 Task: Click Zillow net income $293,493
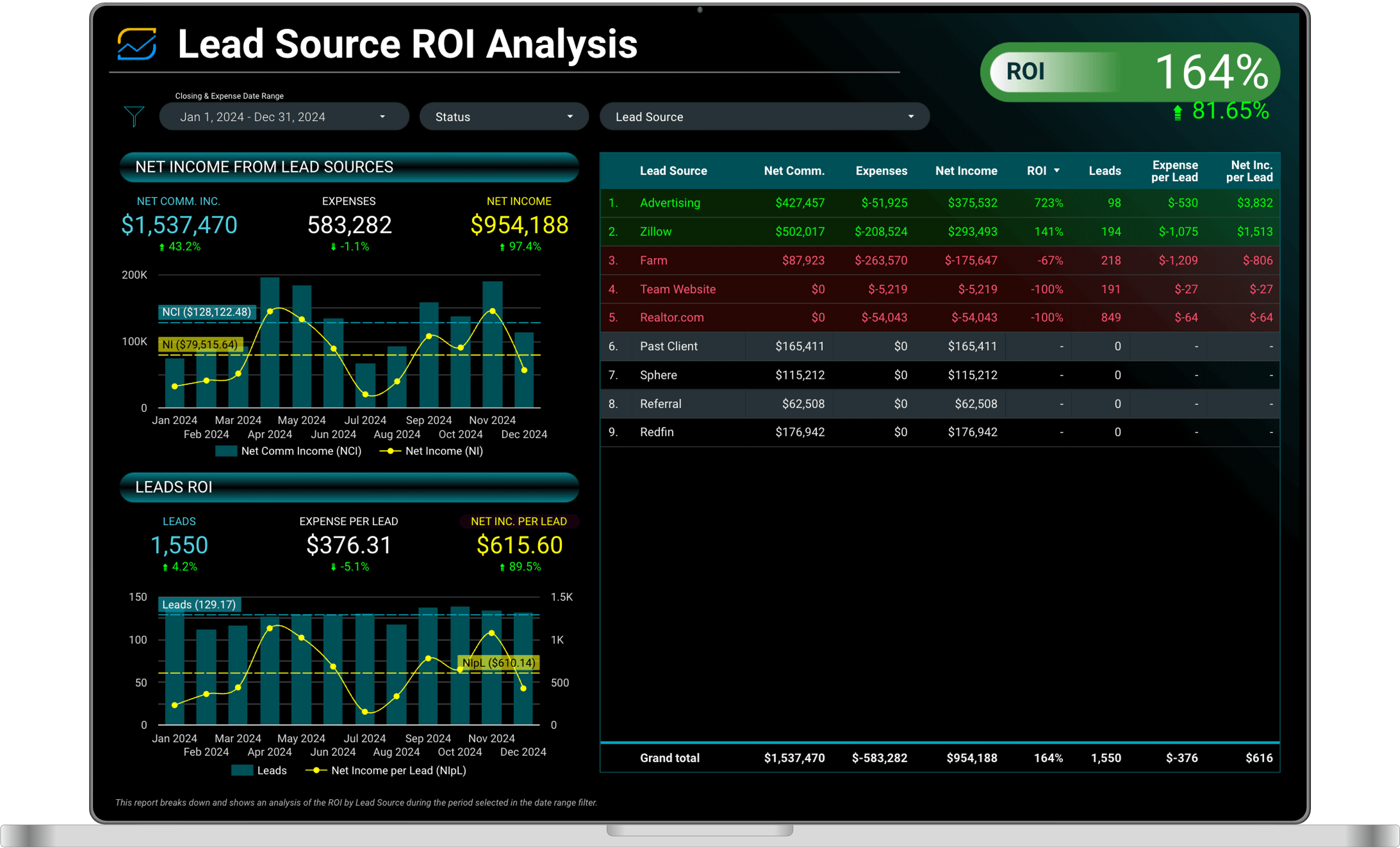point(972,232)
